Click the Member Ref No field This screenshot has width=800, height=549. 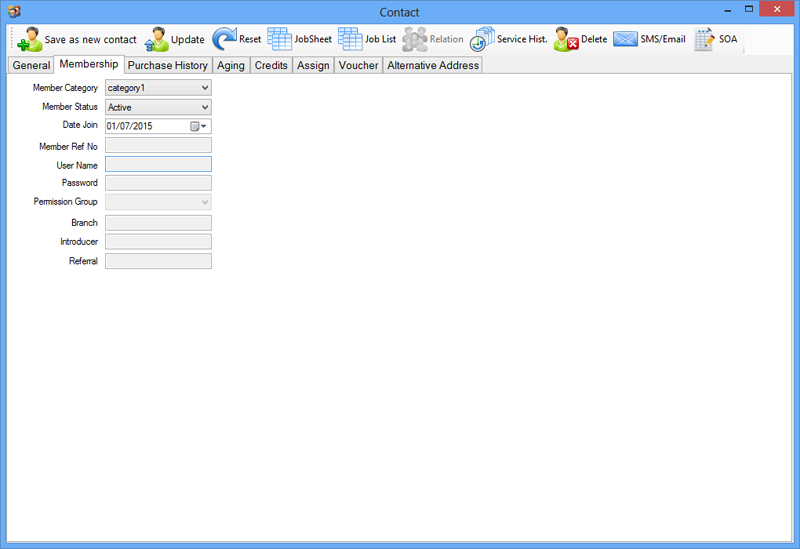[158, 145]
